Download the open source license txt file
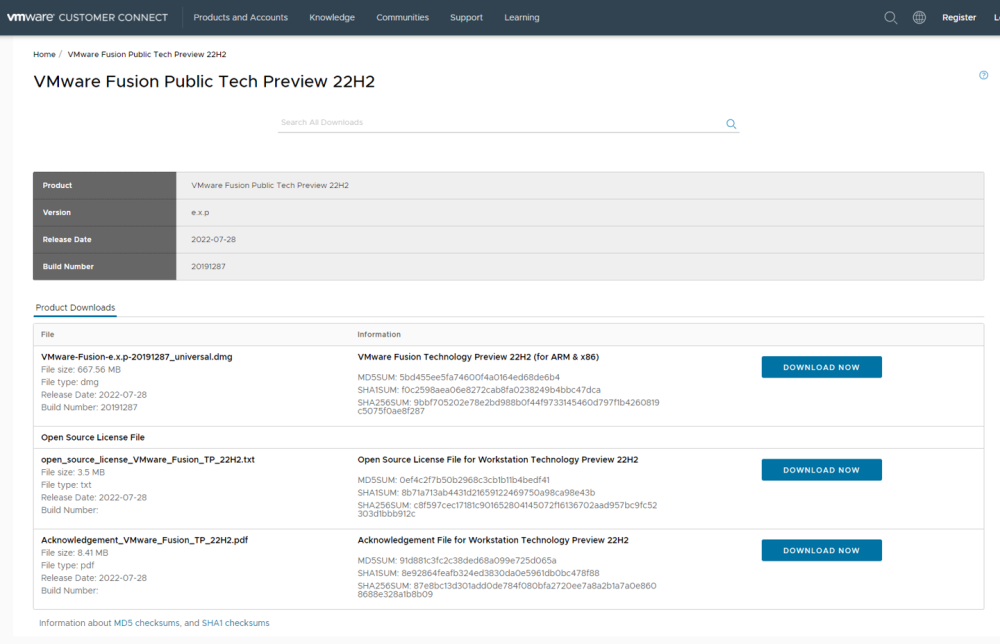The width and height of the screenshot is (1000, 644). (821, 470)
